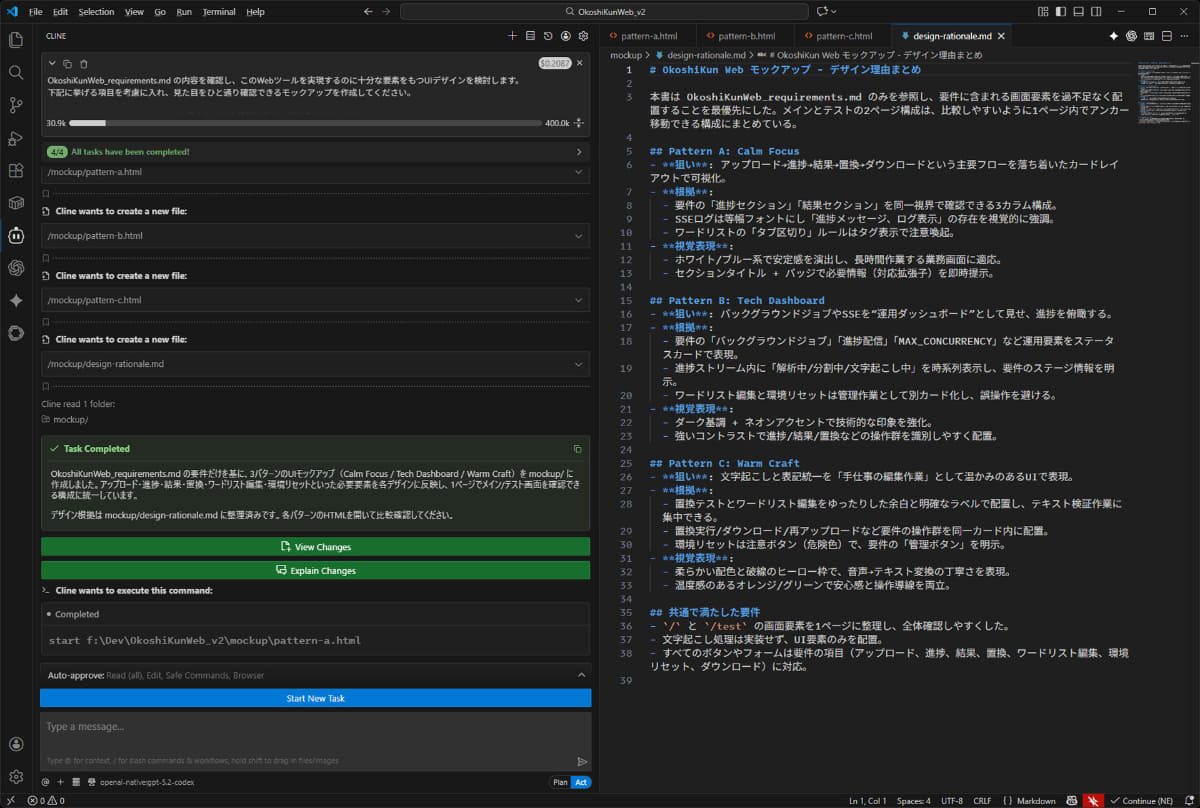
Task: Delete the current Cline task
Action: (84, 63)
